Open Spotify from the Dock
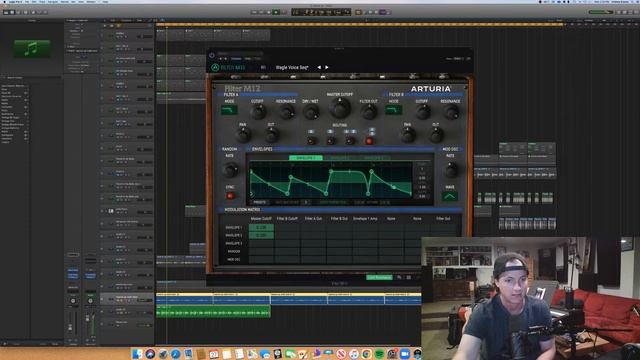 (x=379, y=353)
